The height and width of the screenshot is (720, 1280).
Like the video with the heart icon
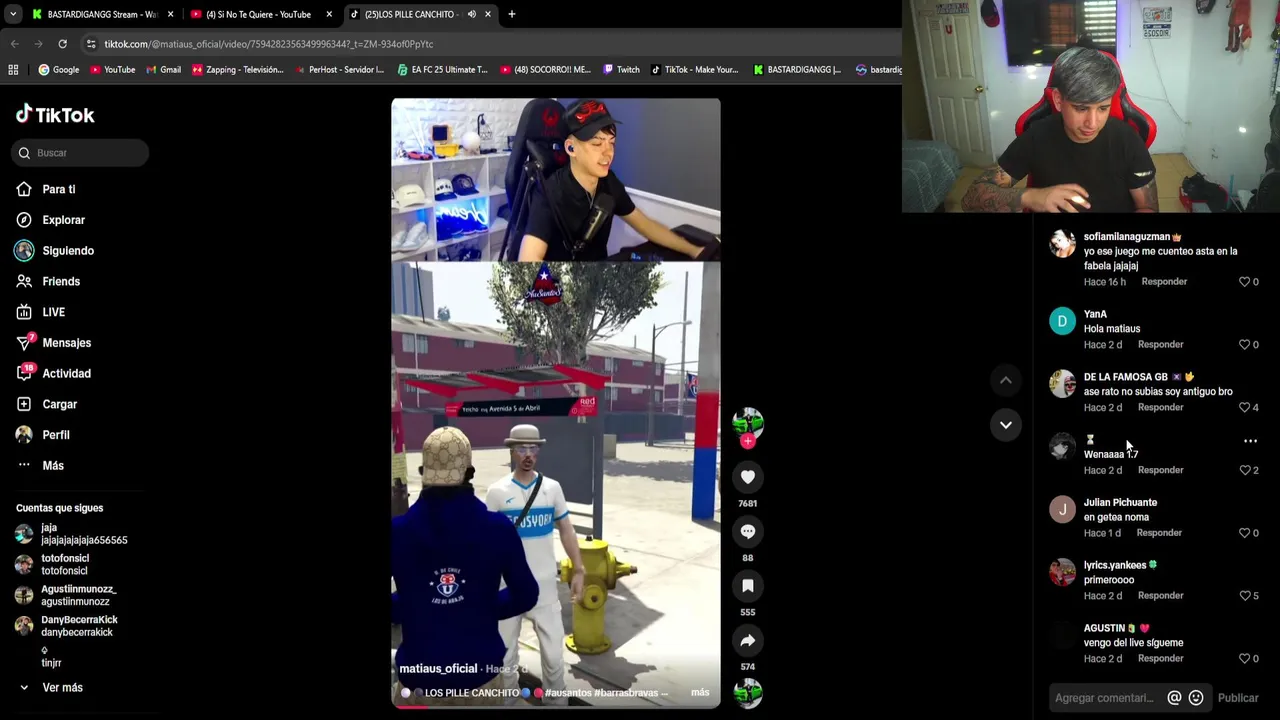tap(747, 477)
